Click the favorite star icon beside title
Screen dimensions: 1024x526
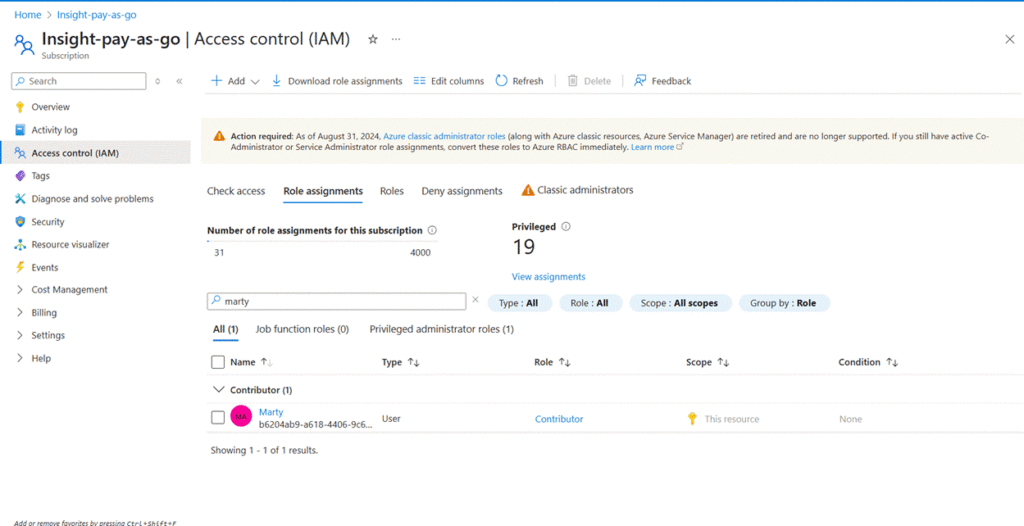(x=373, y=39)
